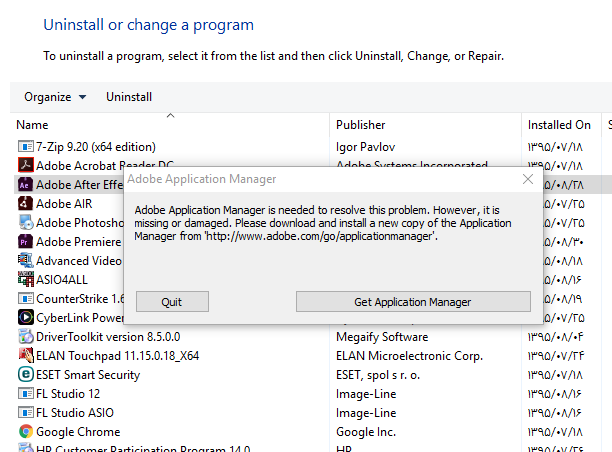Image resolution: width=612 pixels, height=452 pixels.
Task: Click the Advanced Video program icon
Action: 26,260
